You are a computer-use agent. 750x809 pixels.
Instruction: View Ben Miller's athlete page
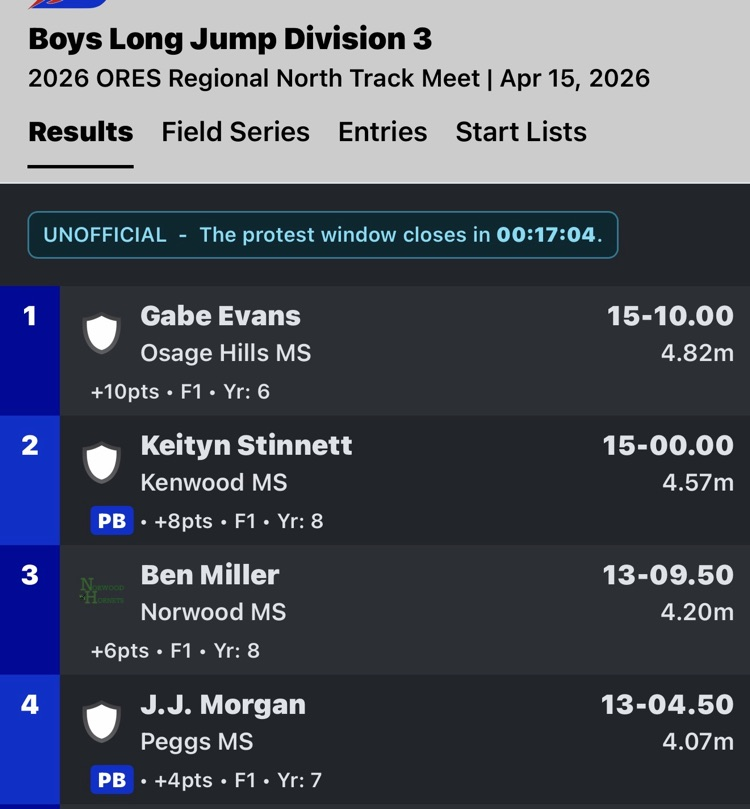click(x=210, y=575)
